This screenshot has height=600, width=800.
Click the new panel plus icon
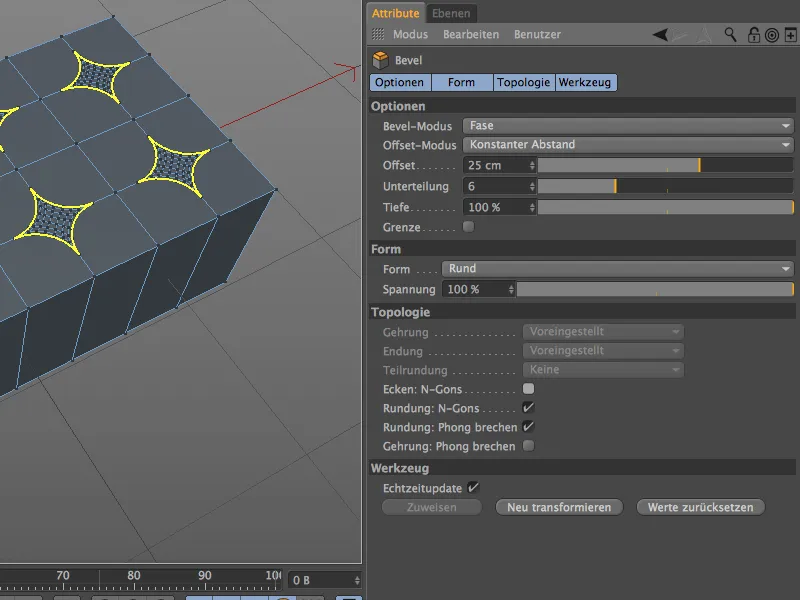pos(790,34)
